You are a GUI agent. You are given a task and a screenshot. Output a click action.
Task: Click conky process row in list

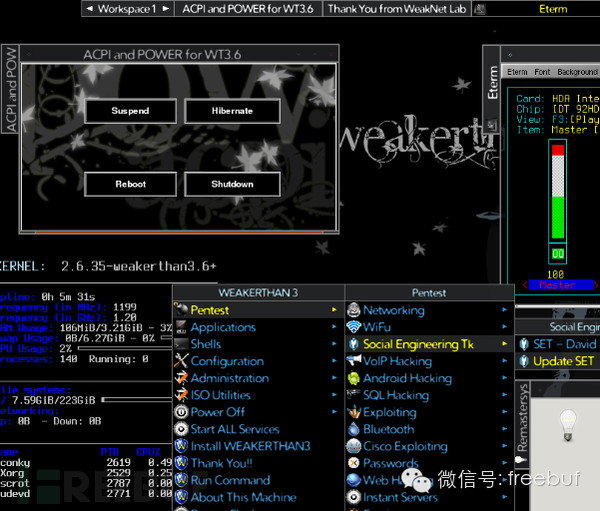(86, 462)
